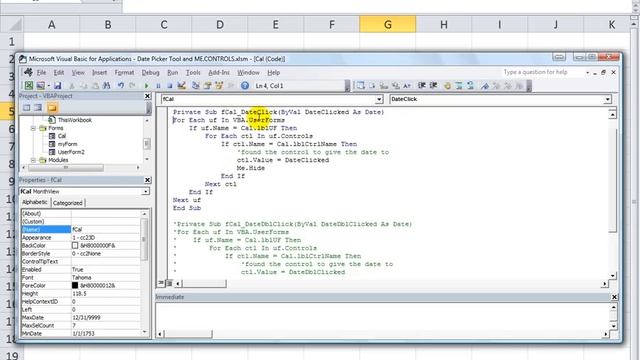640x360 pixels.
Task: Click List Properties/Methods icon on Edit toolbar
Action: 360,85
